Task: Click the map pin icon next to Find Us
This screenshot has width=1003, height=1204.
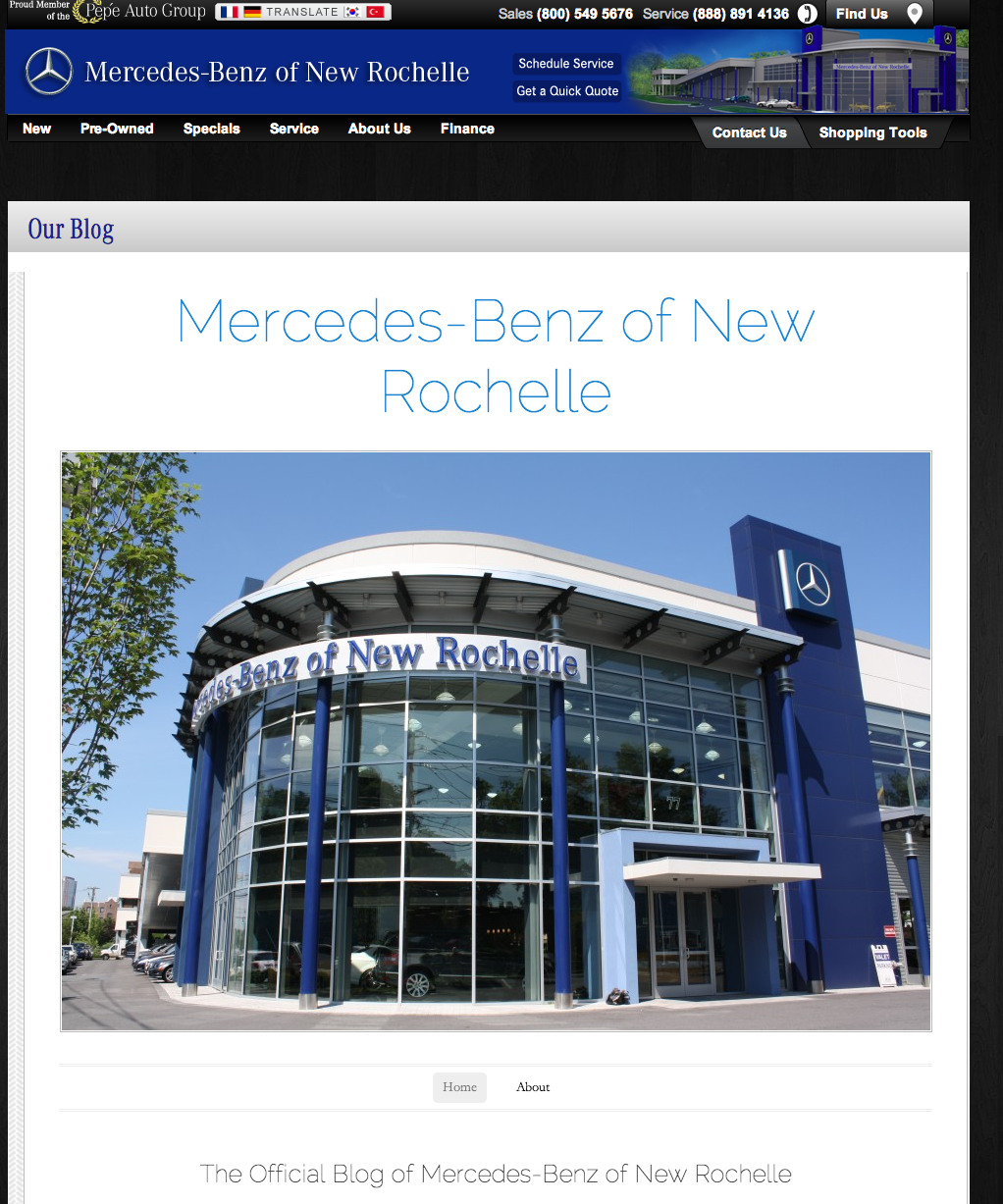Action: [x=915, y=14]
